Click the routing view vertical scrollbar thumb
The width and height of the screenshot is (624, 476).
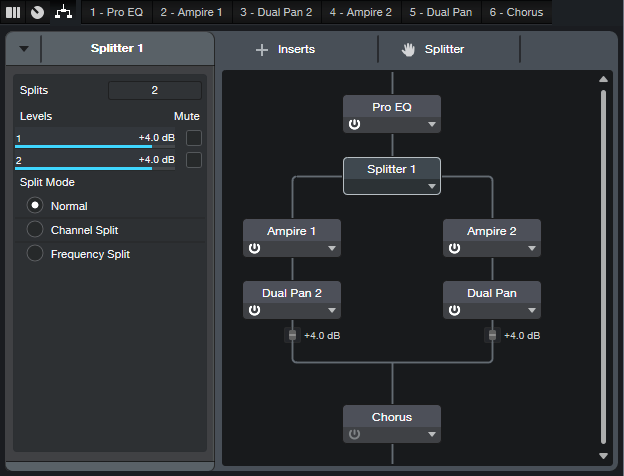pyautogui.click(x=603, y=267)
